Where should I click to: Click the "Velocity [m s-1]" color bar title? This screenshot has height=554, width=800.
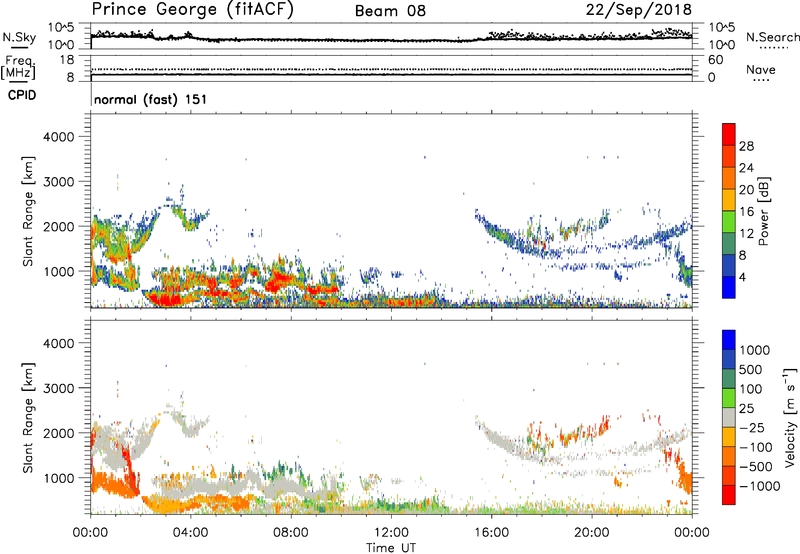coord(791,417)
